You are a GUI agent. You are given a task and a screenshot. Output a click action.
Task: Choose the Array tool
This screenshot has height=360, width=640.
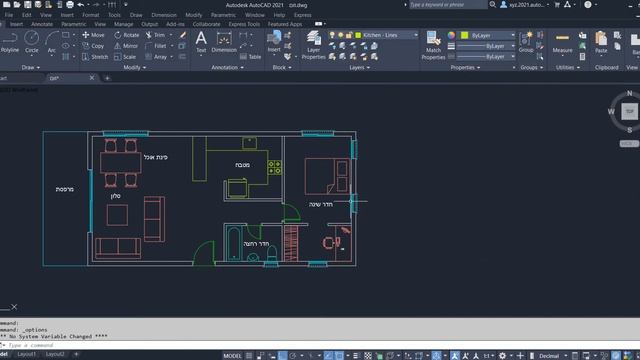coord(157,57)
